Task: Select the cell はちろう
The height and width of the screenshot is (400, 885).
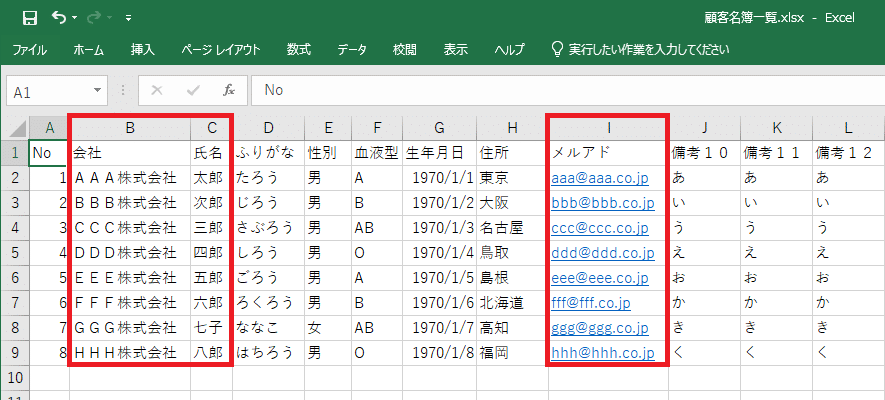Action: (x=269, y=353)
